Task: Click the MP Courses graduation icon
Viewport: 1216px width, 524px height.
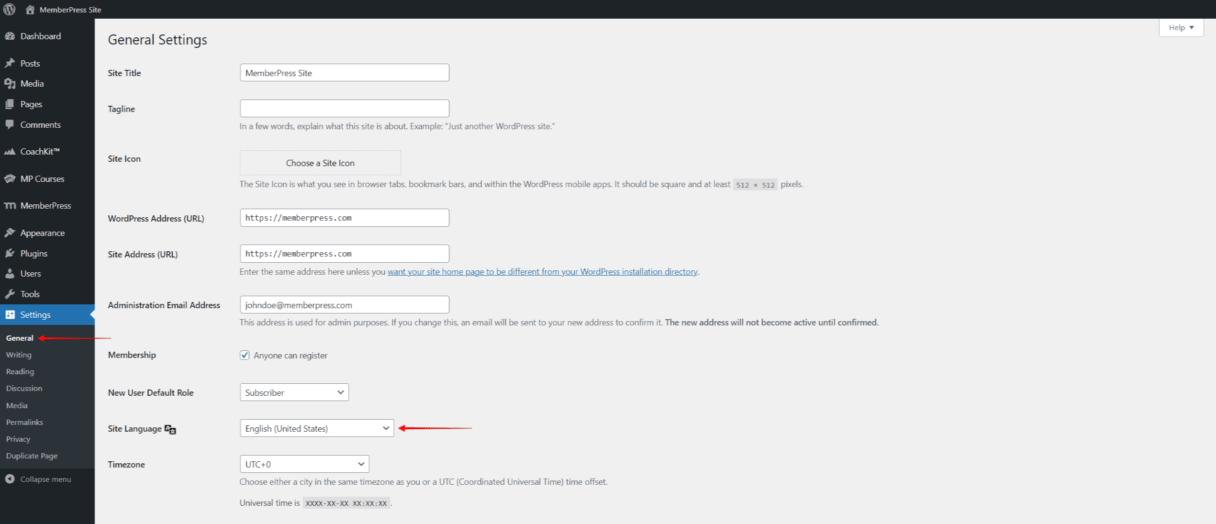Action: click(9, 179)
